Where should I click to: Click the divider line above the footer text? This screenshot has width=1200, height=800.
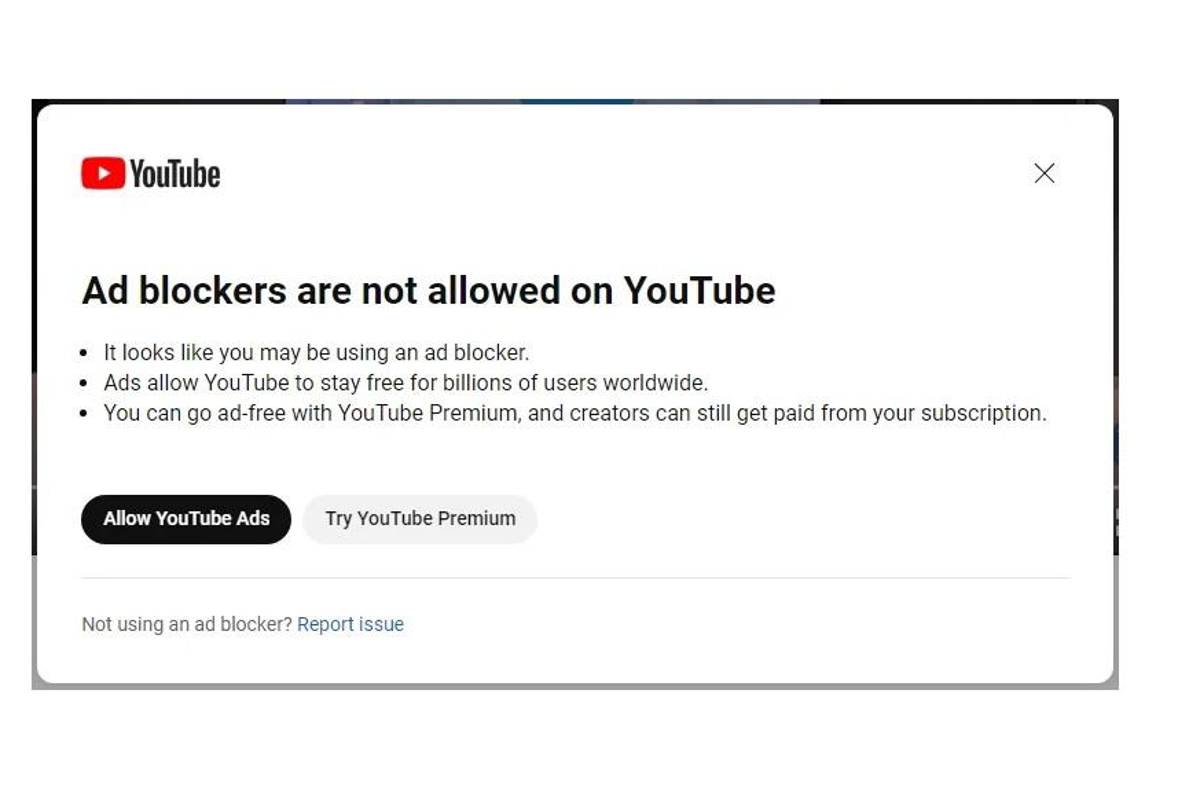575,574
